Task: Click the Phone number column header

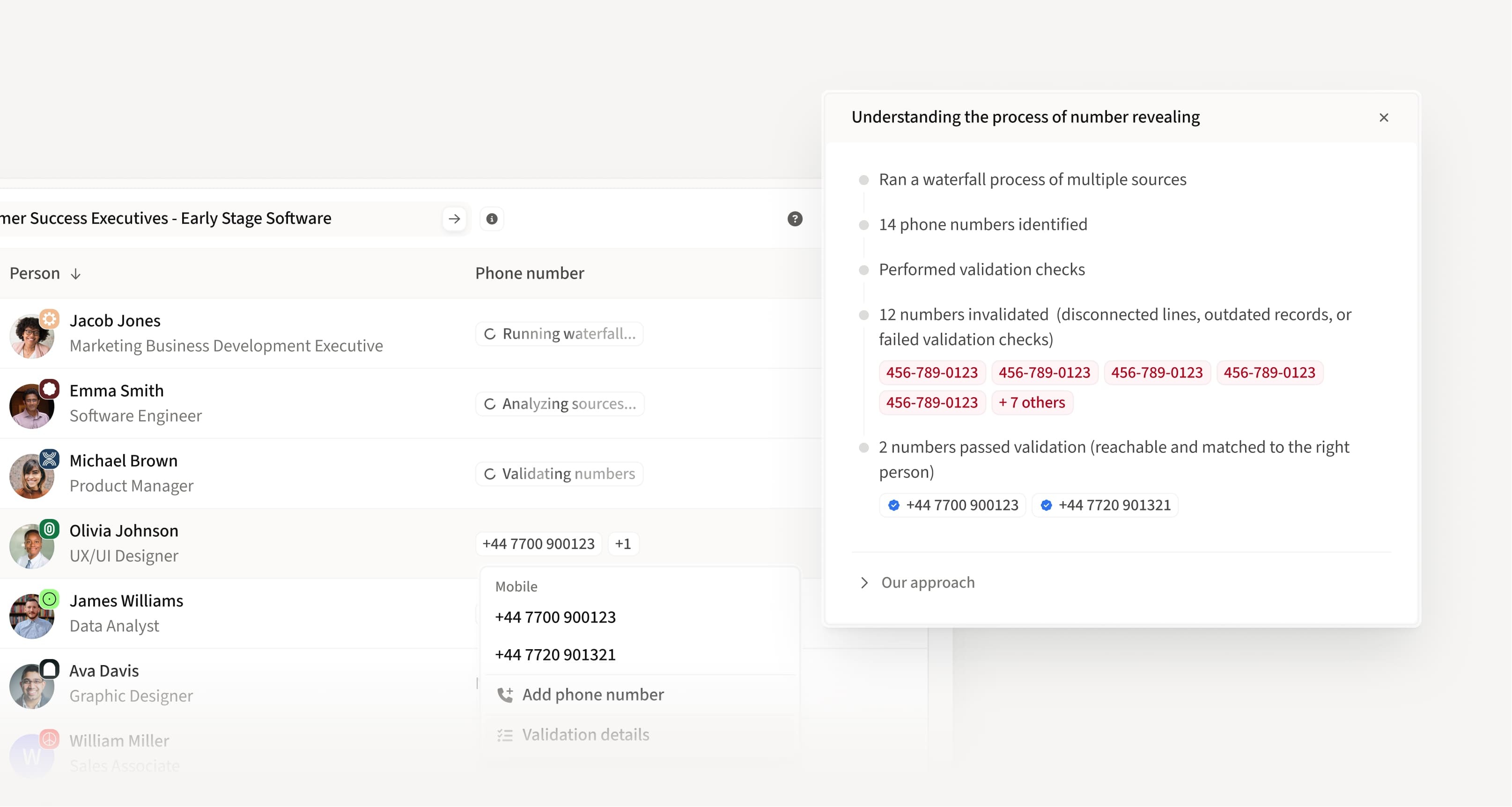Action: click(x=530, y=274)
